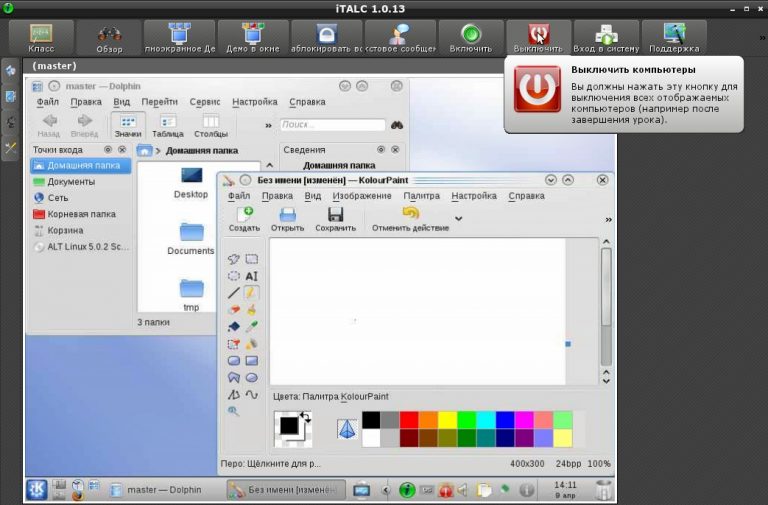Open the top iTALC sidebar panel icon

(10, 71)
